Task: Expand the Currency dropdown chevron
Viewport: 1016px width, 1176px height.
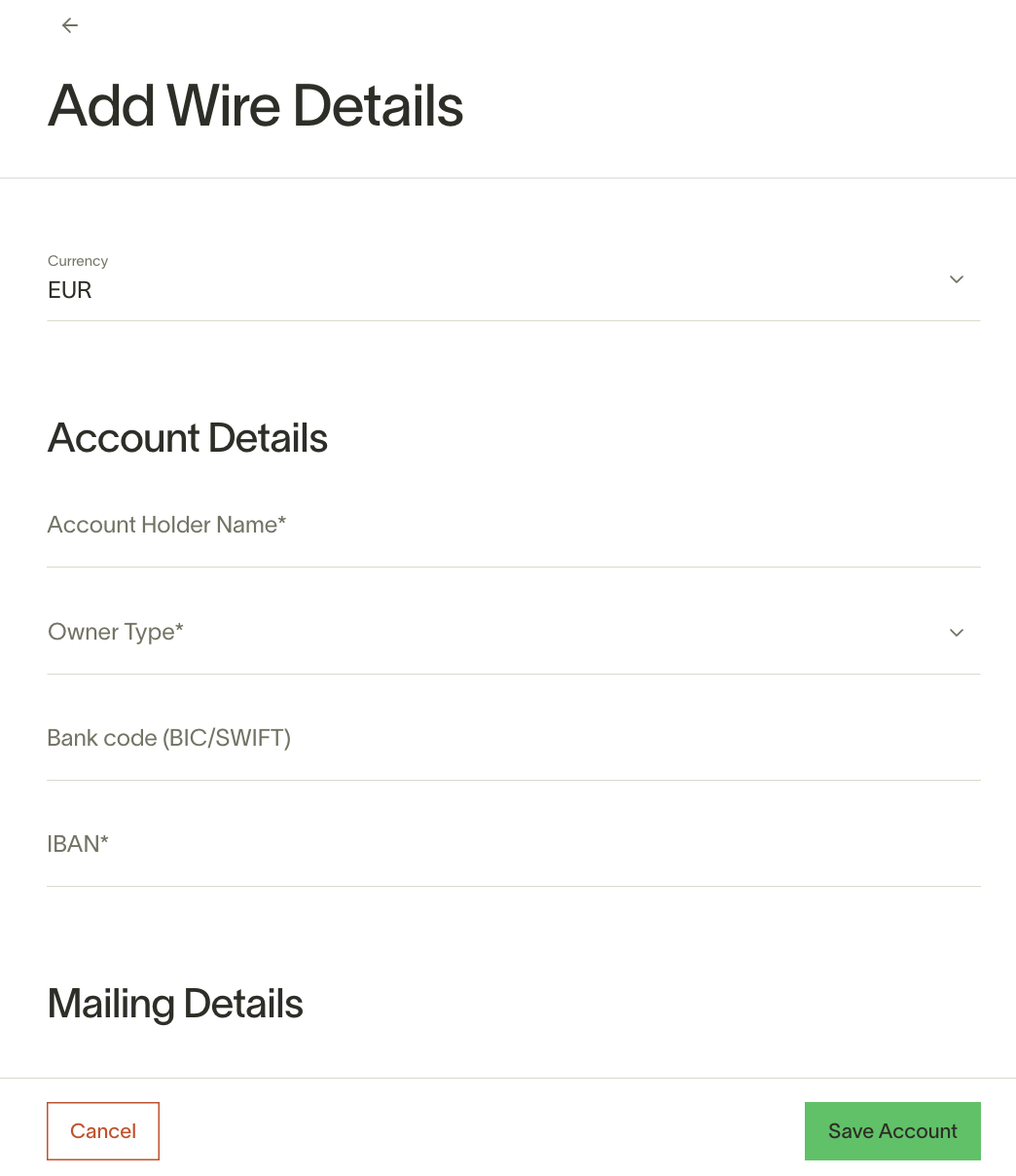Action: pyautogui.click(x=957, y=279)
